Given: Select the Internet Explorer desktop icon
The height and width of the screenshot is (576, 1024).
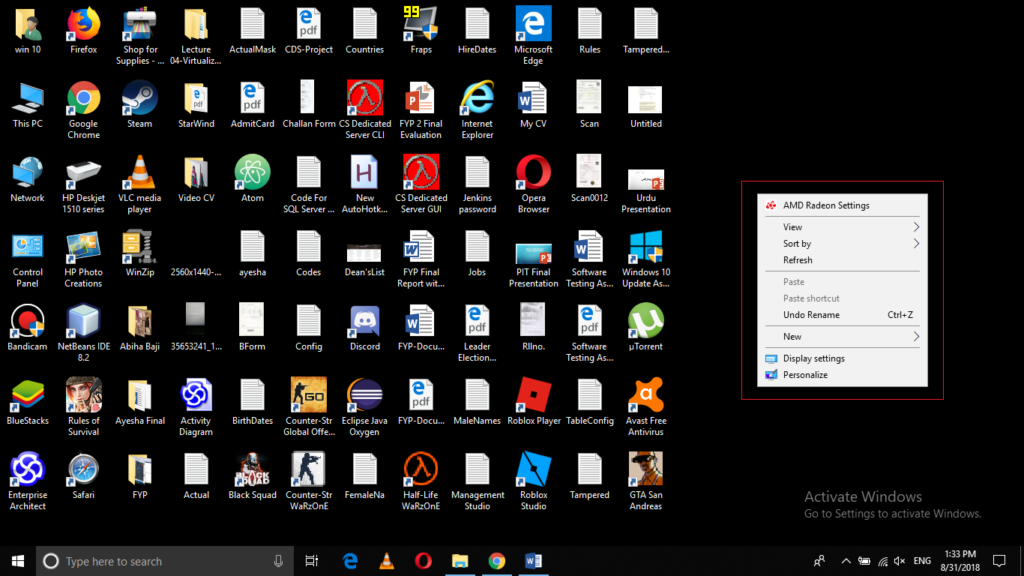Looking at the screenshot, I should pos(477,110).
